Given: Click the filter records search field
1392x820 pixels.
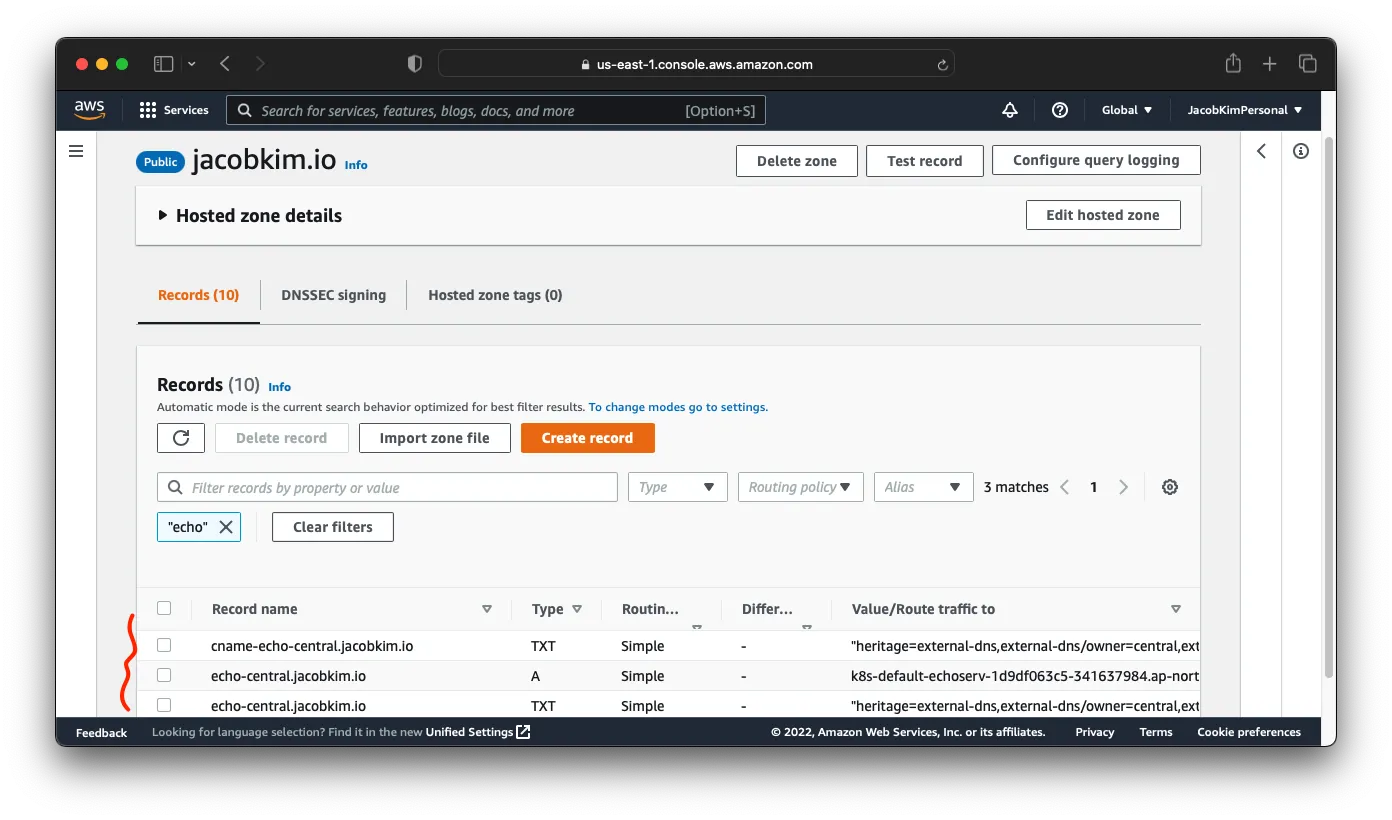Looking at the screenshot, I should (386, 487).
